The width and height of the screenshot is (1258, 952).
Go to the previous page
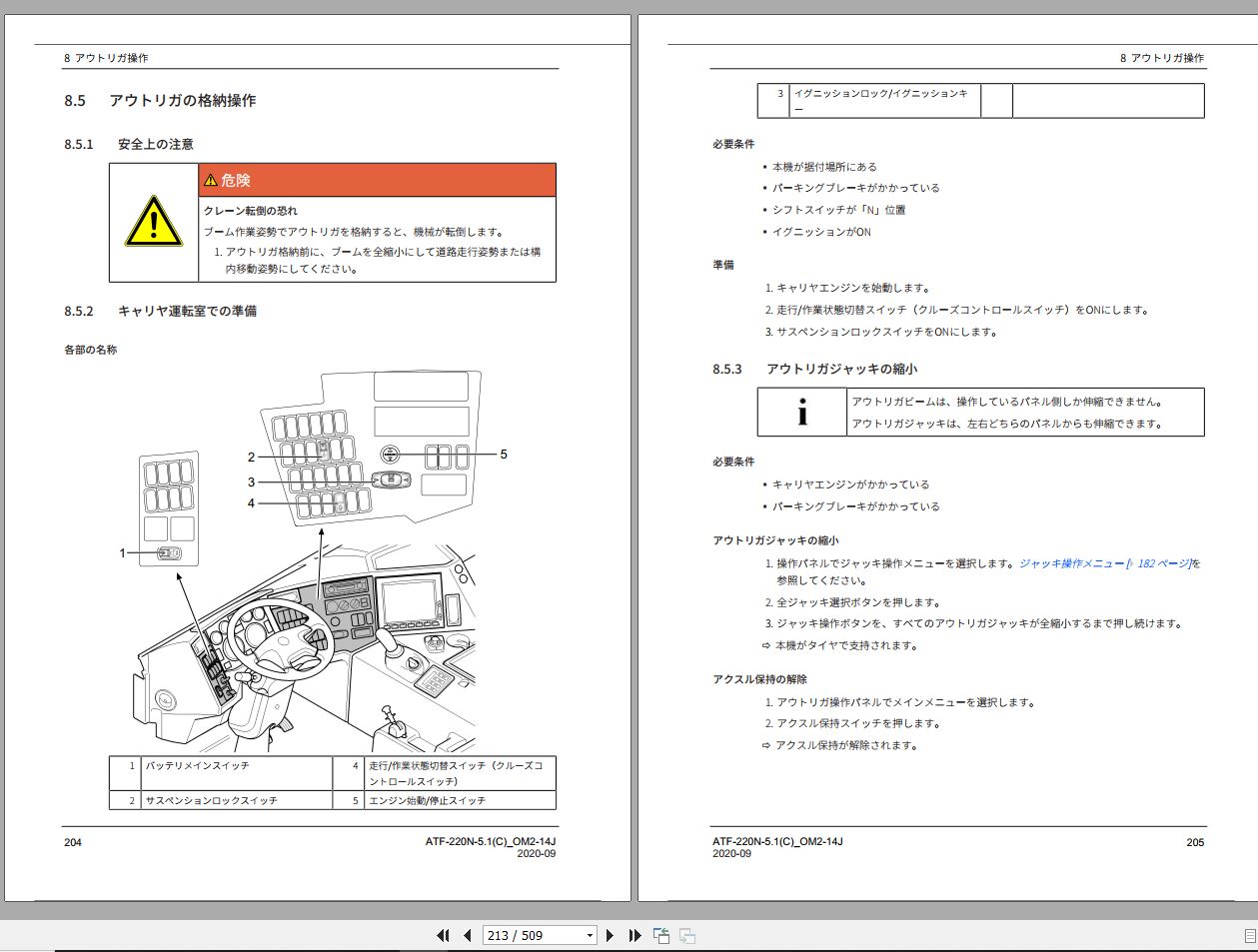467,936
